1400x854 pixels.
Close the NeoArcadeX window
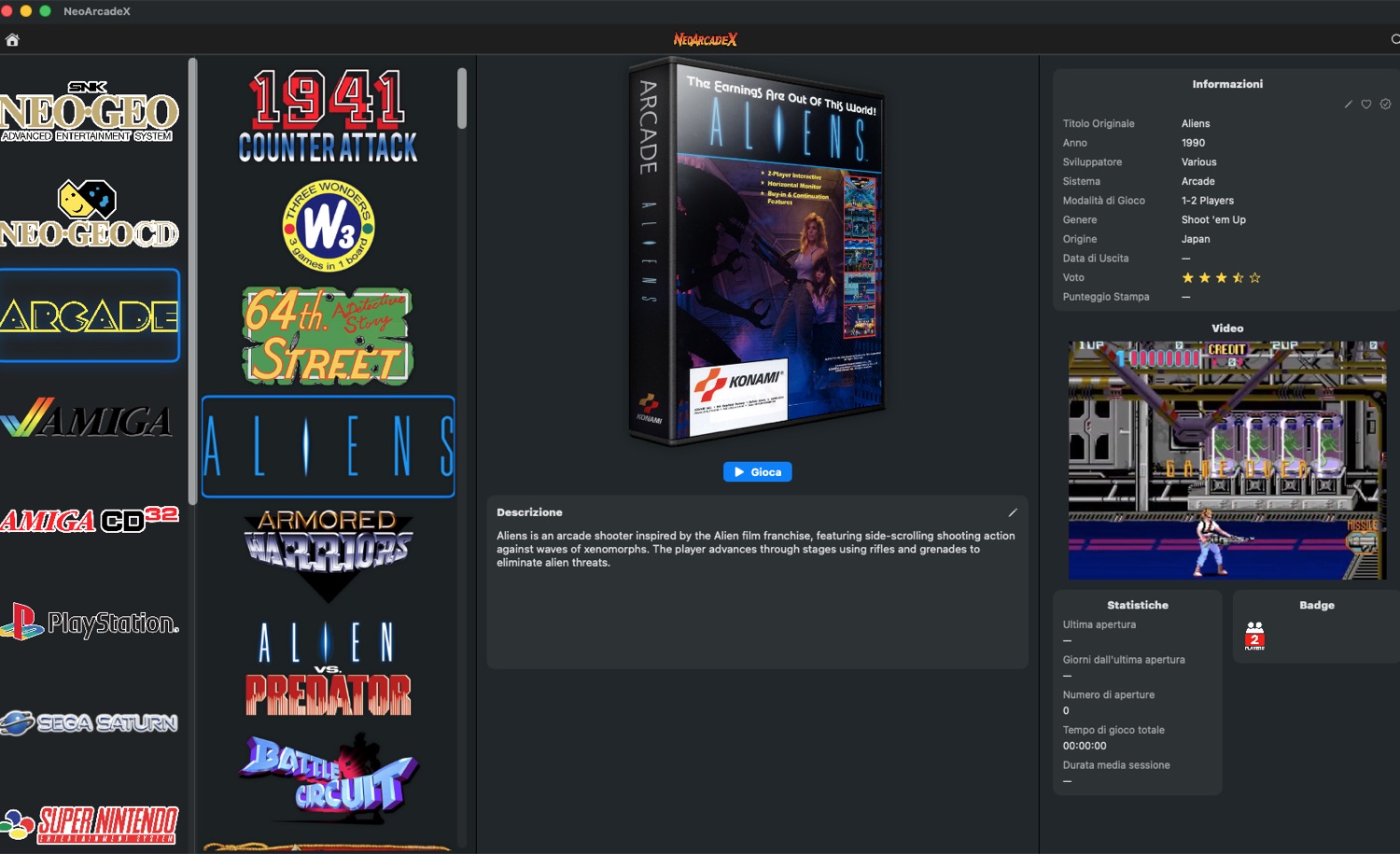(7, 11)
